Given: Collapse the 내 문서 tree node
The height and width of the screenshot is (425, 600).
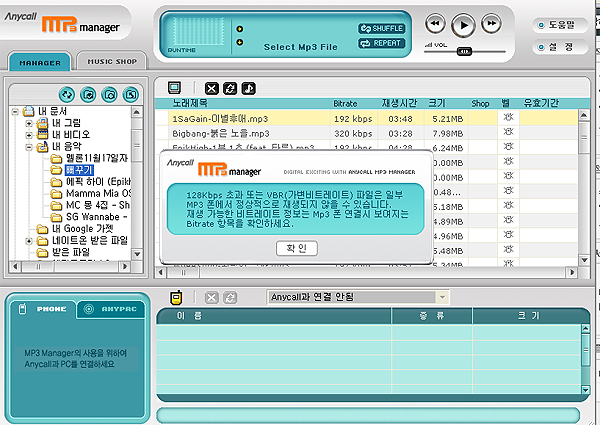Looking at the screenshot, I should [15, 112].
